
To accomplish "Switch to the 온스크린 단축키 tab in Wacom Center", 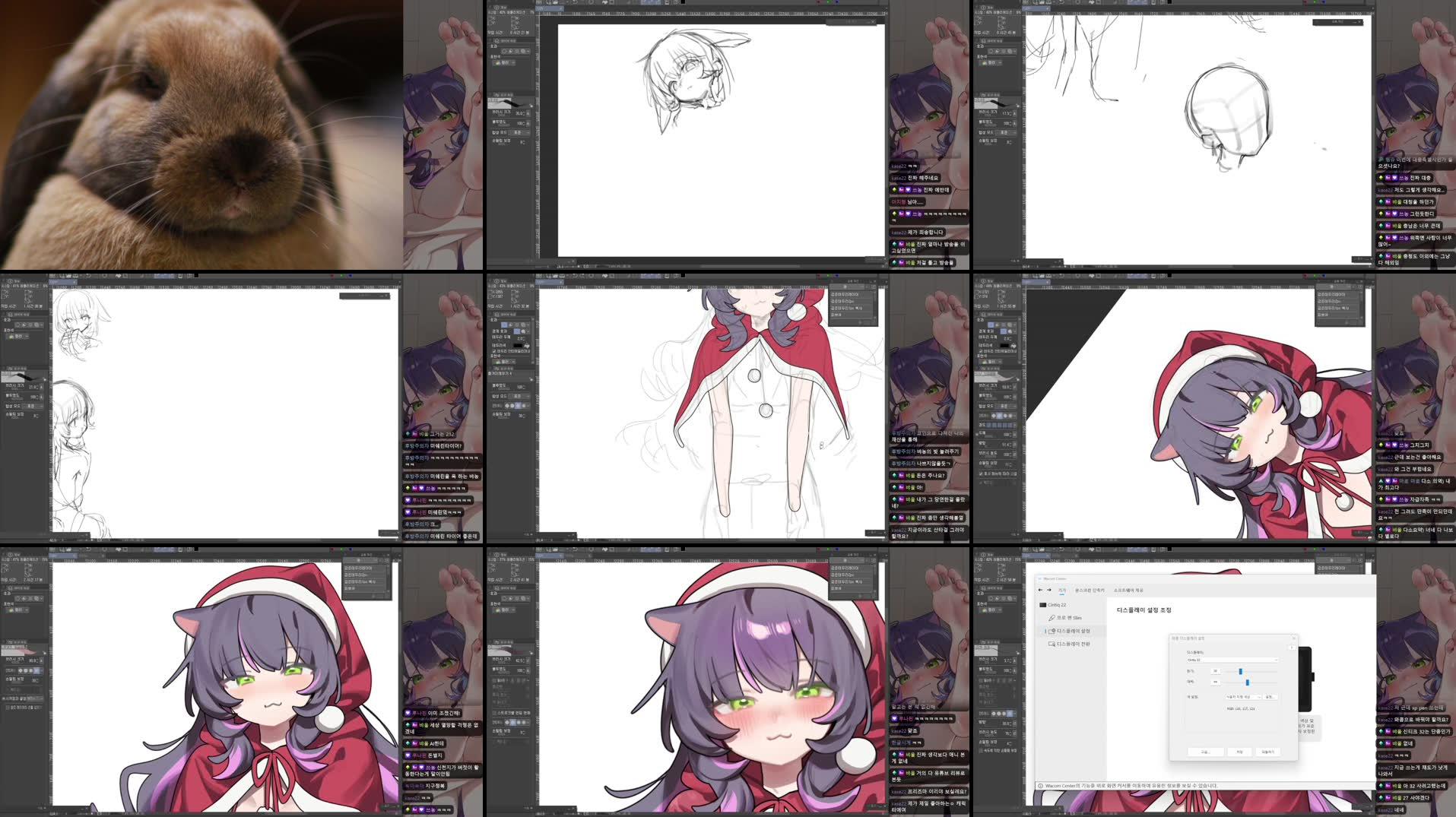I will coord(1090,591).
